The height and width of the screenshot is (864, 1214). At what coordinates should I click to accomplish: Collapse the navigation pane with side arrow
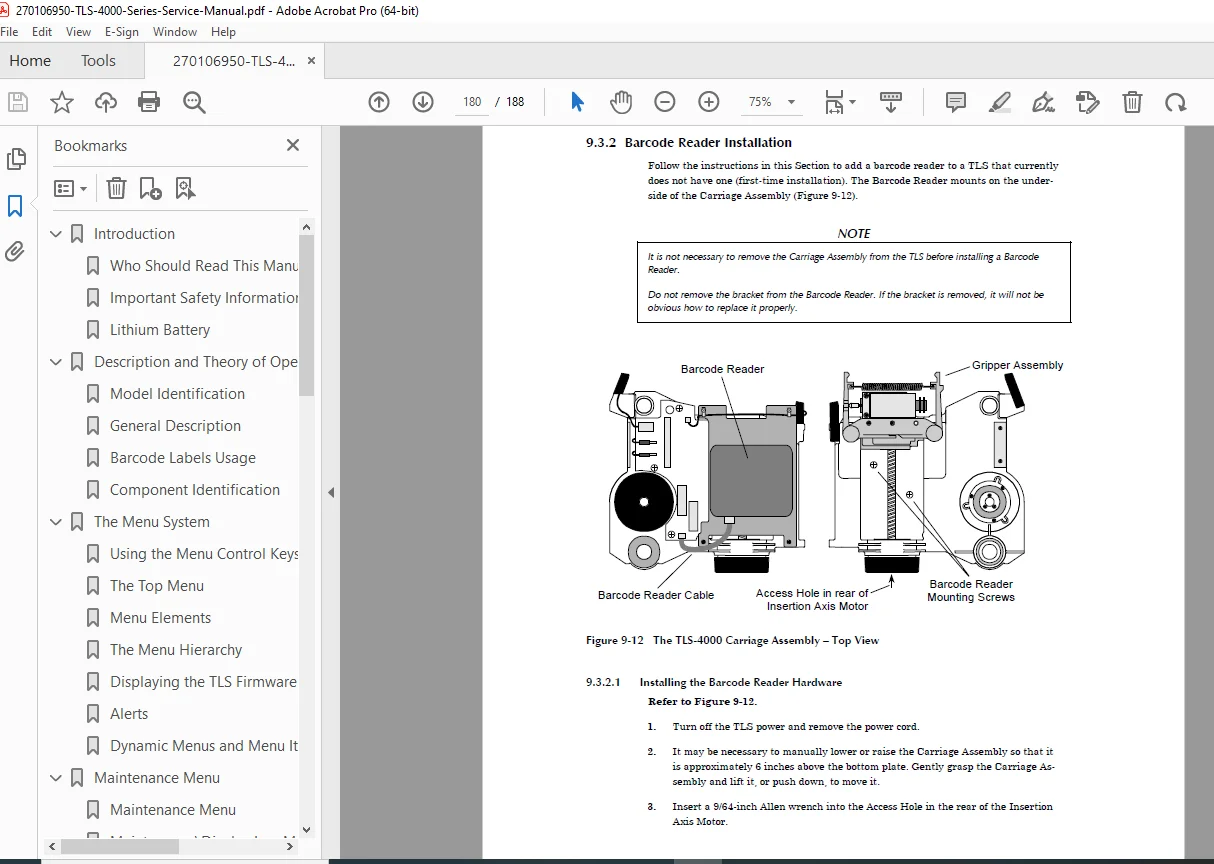[331, 492]
